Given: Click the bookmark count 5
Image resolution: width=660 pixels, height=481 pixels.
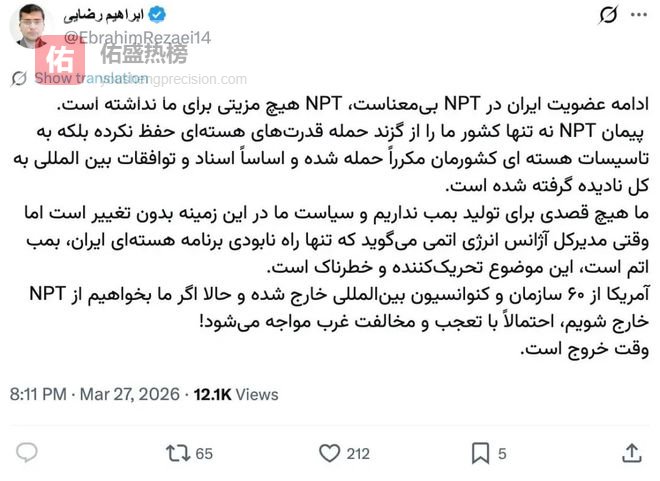Looking at the screenshot, I should pos(502,454).
